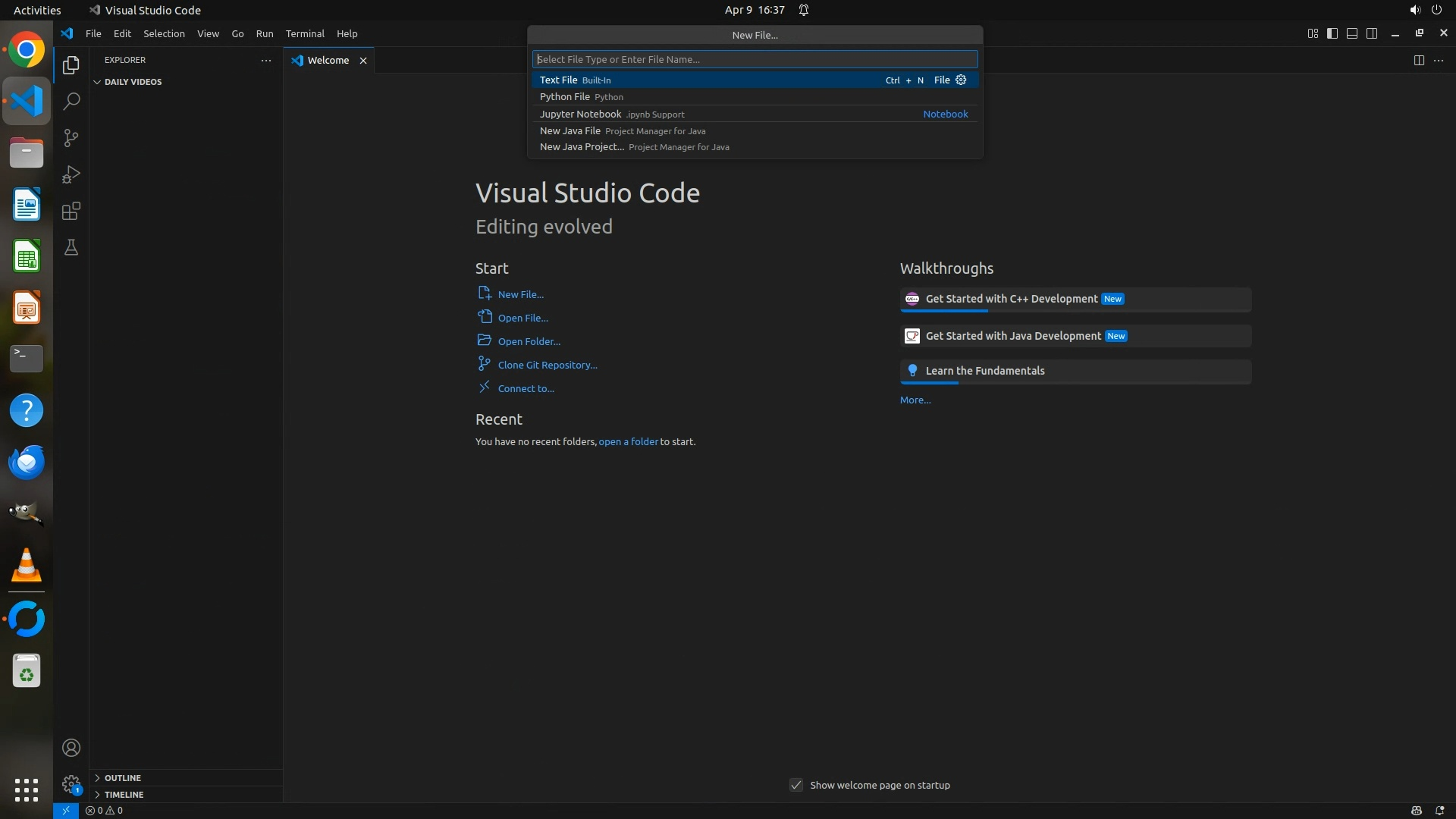Uncheck Show welcome page on startup
Image resolution: width=1456 pixels, height=819 pixels.
[796, 785]
